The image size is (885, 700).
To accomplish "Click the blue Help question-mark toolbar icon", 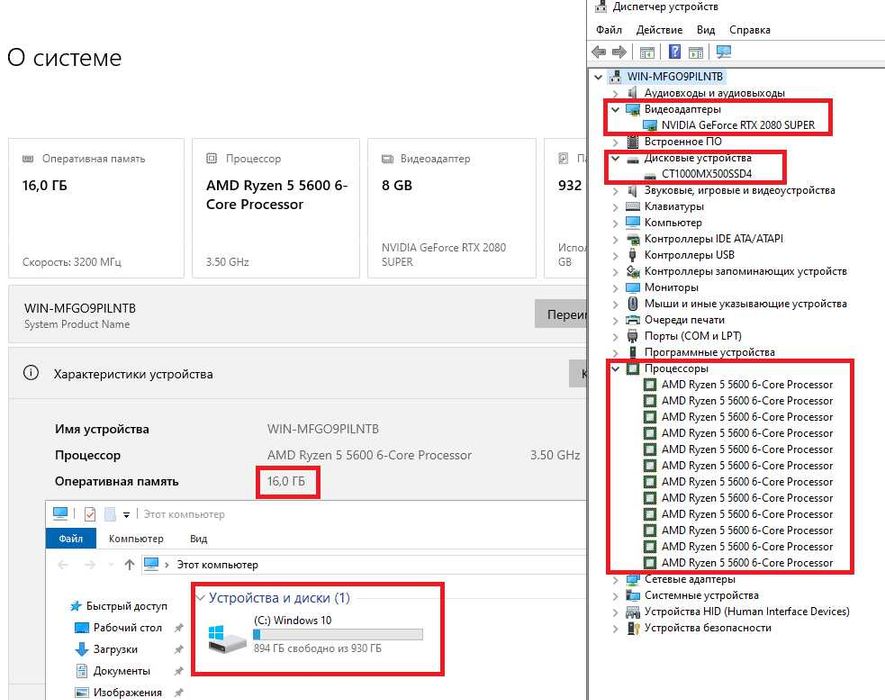I will click(674, 51).
